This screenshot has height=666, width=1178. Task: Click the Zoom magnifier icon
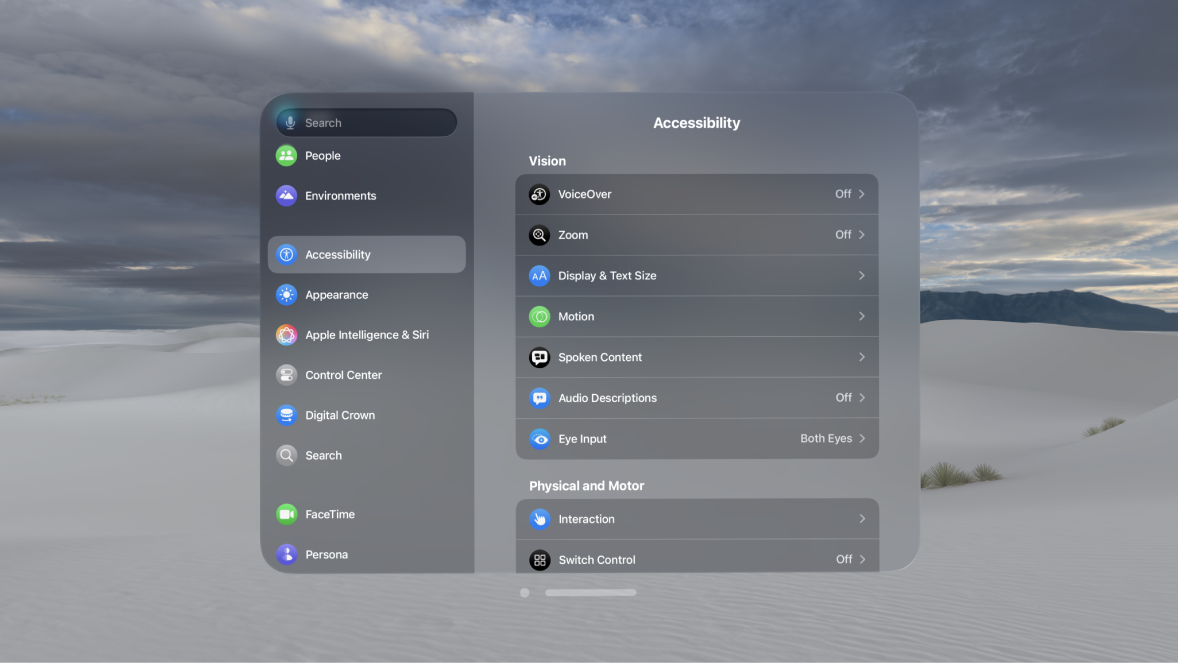pos(539,235)
